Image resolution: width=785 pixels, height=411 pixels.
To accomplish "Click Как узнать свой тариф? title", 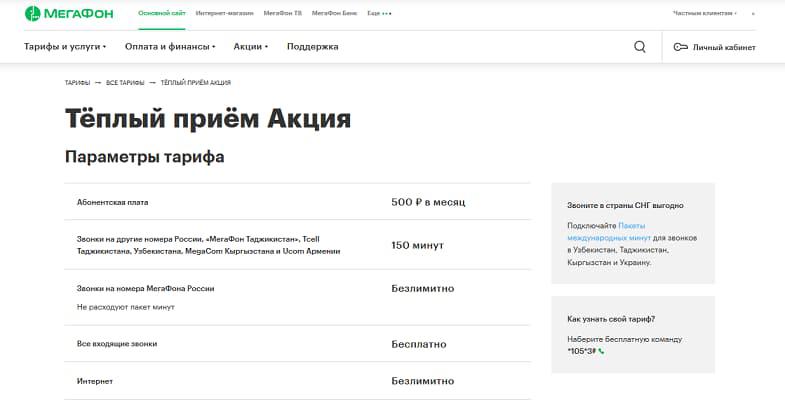I will point(611,319).
